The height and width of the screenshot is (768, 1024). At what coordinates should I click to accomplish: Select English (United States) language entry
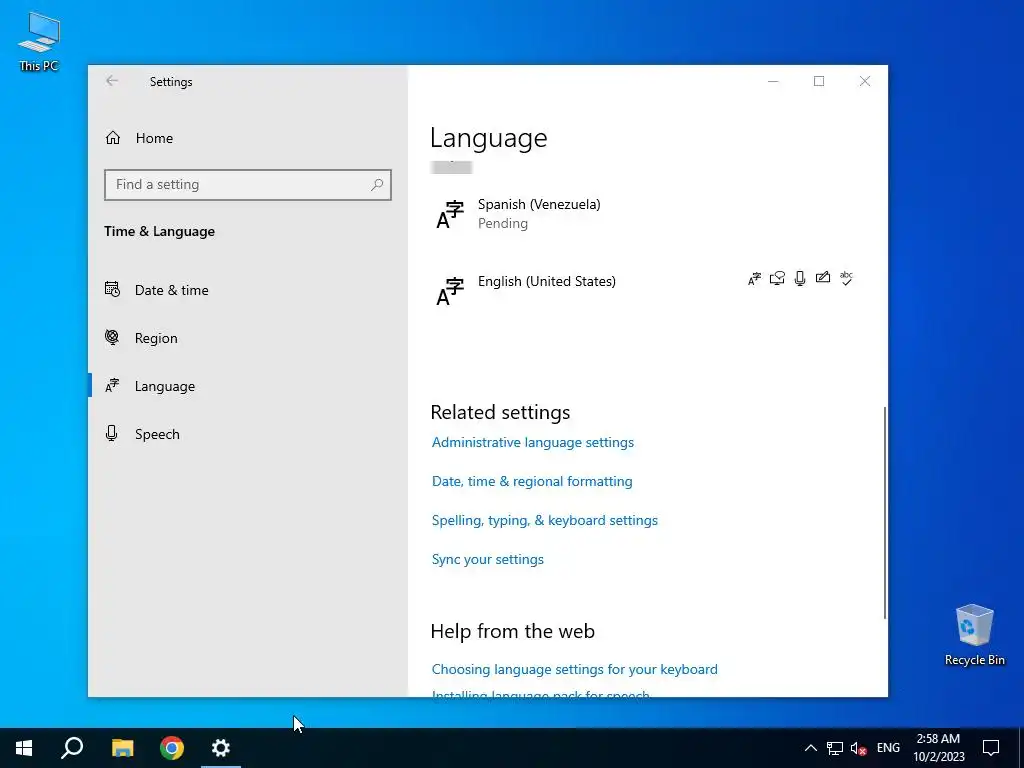point(647,291)
